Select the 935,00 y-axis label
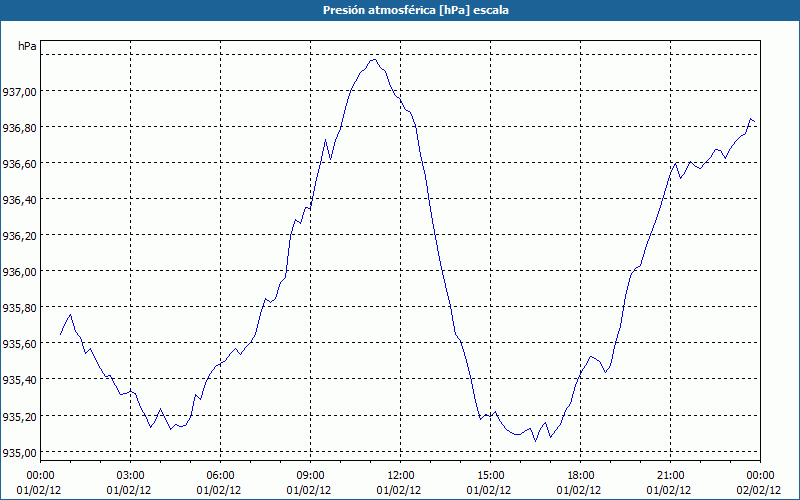800x500 pixels. pyautogui.click(x=20, y=453)
